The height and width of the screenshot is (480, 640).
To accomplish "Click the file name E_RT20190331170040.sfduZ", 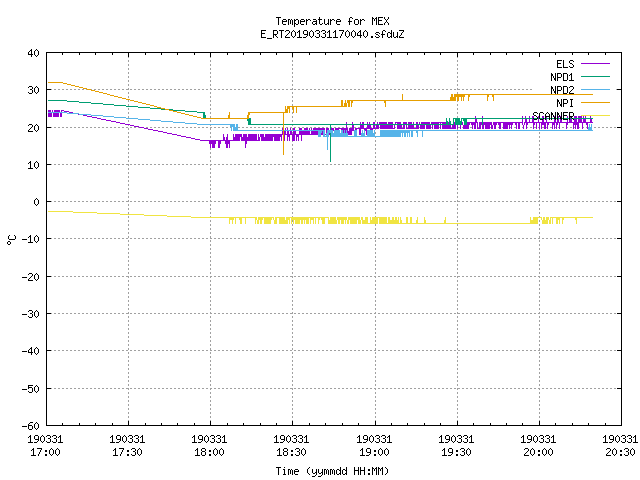I will pos(332,34).
